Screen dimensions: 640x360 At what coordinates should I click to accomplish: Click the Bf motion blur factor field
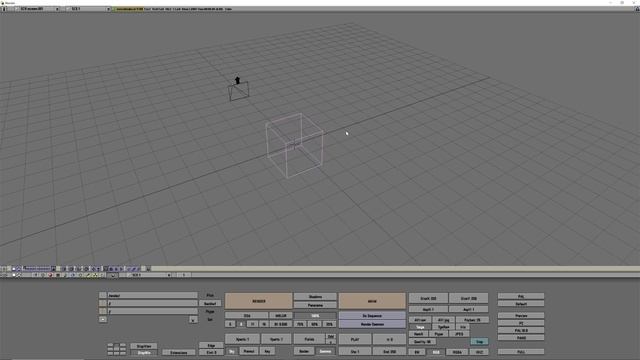(x=281, y=324)
